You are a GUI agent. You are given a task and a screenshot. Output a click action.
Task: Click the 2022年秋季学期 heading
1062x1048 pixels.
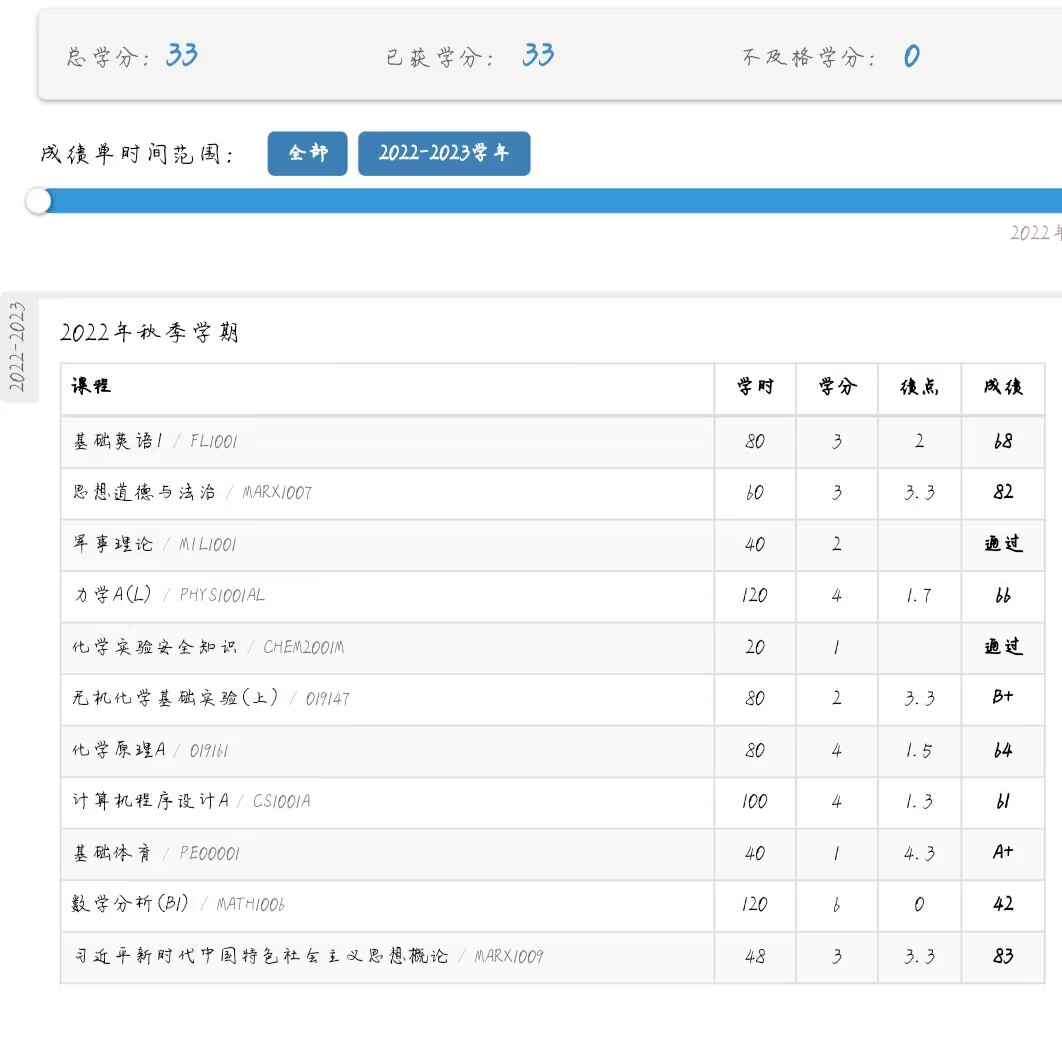click(149, 333)
